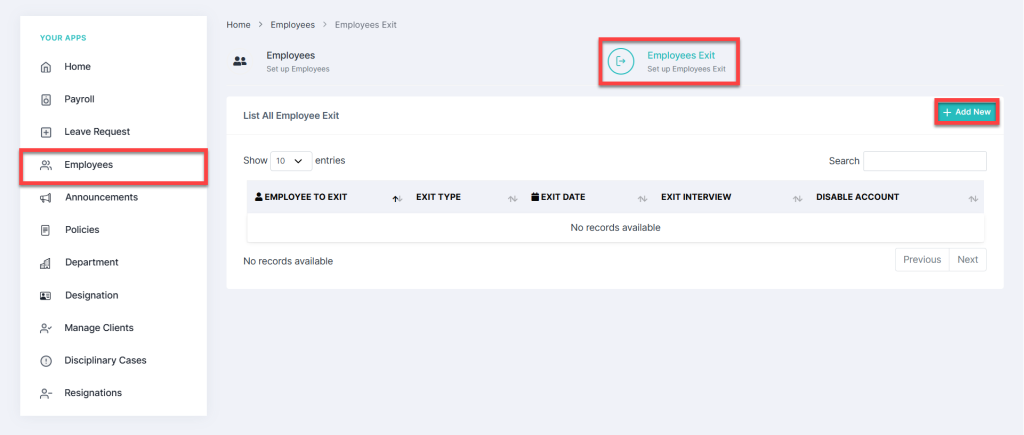The height and width of the screenshot is (435, 1024).
Task: Select the Announcements megaphone icon
Action: click(x=45, y=198)
